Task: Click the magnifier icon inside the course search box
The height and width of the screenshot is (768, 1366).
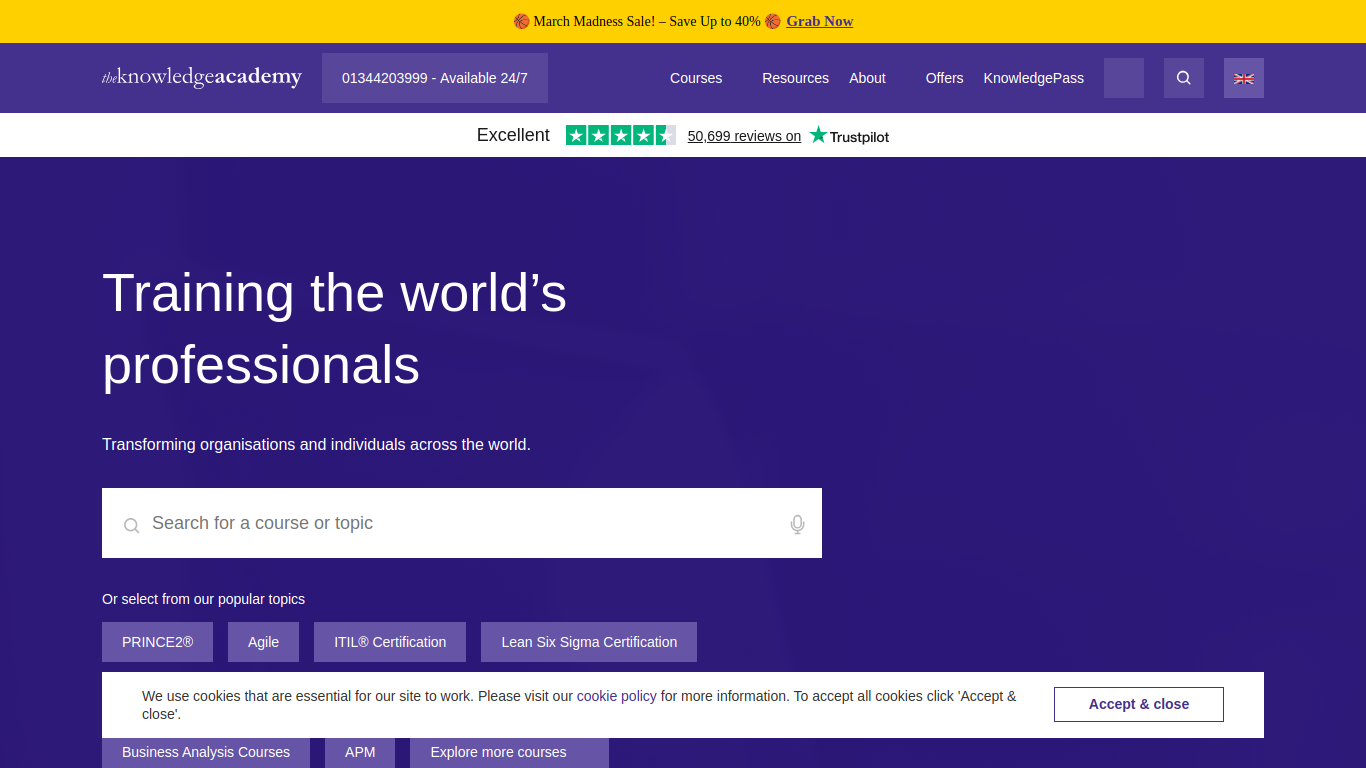Action: click(x=131, y=525)
